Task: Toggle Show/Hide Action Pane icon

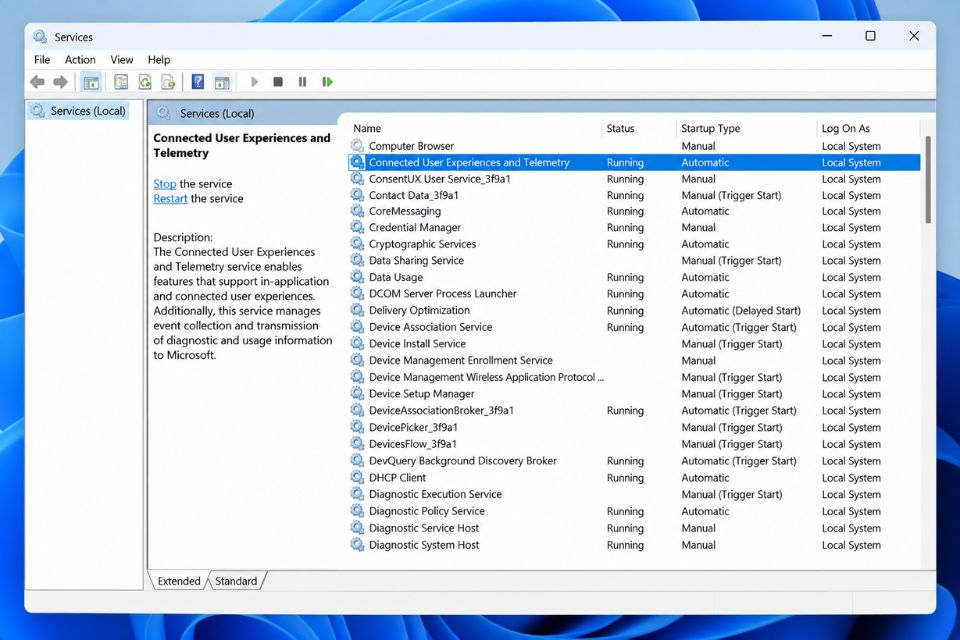Action: (x=222, y=81)
